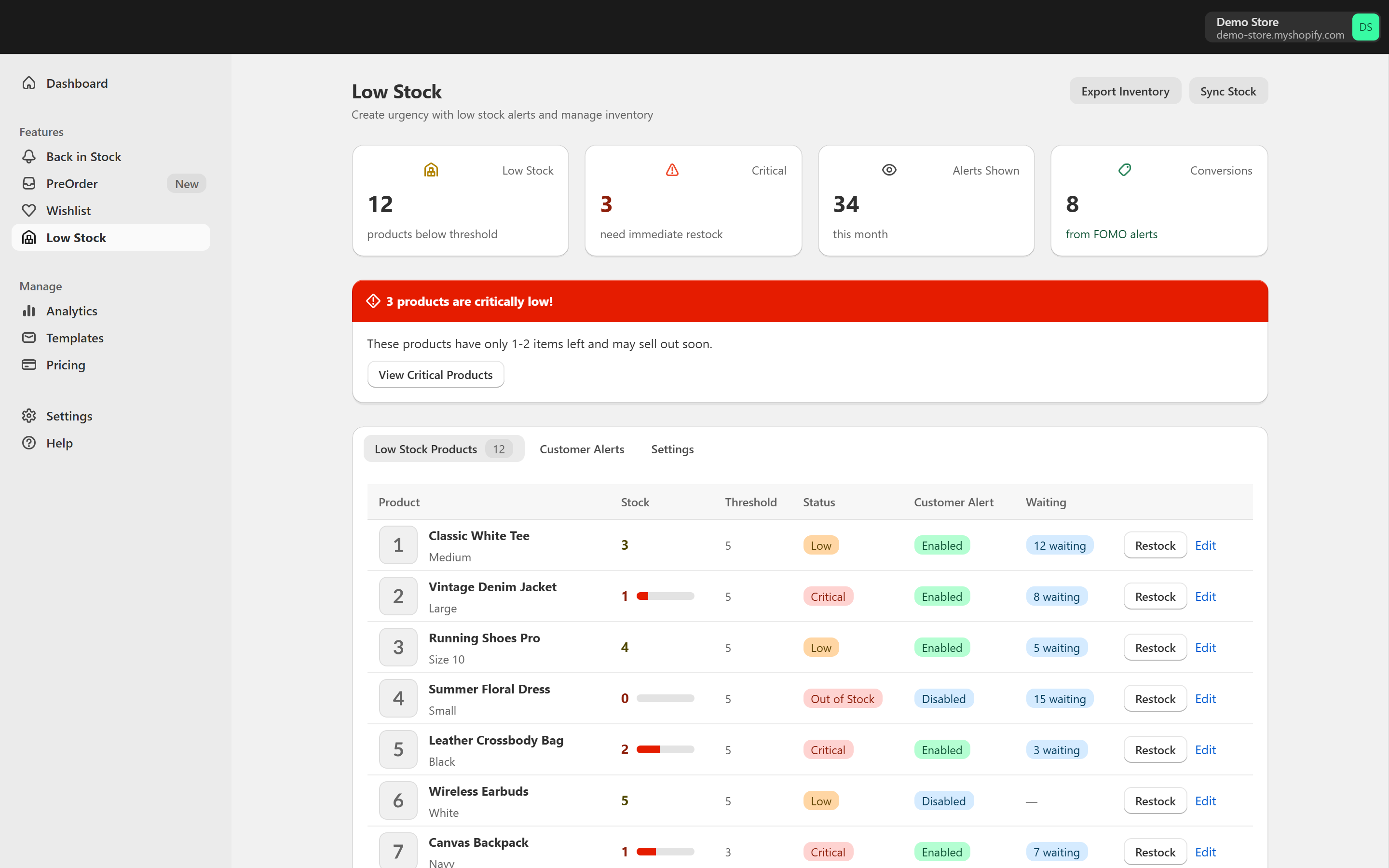Click the Conversions tag icon
The image size is (1389, 868).
[x=1125, y=170]
